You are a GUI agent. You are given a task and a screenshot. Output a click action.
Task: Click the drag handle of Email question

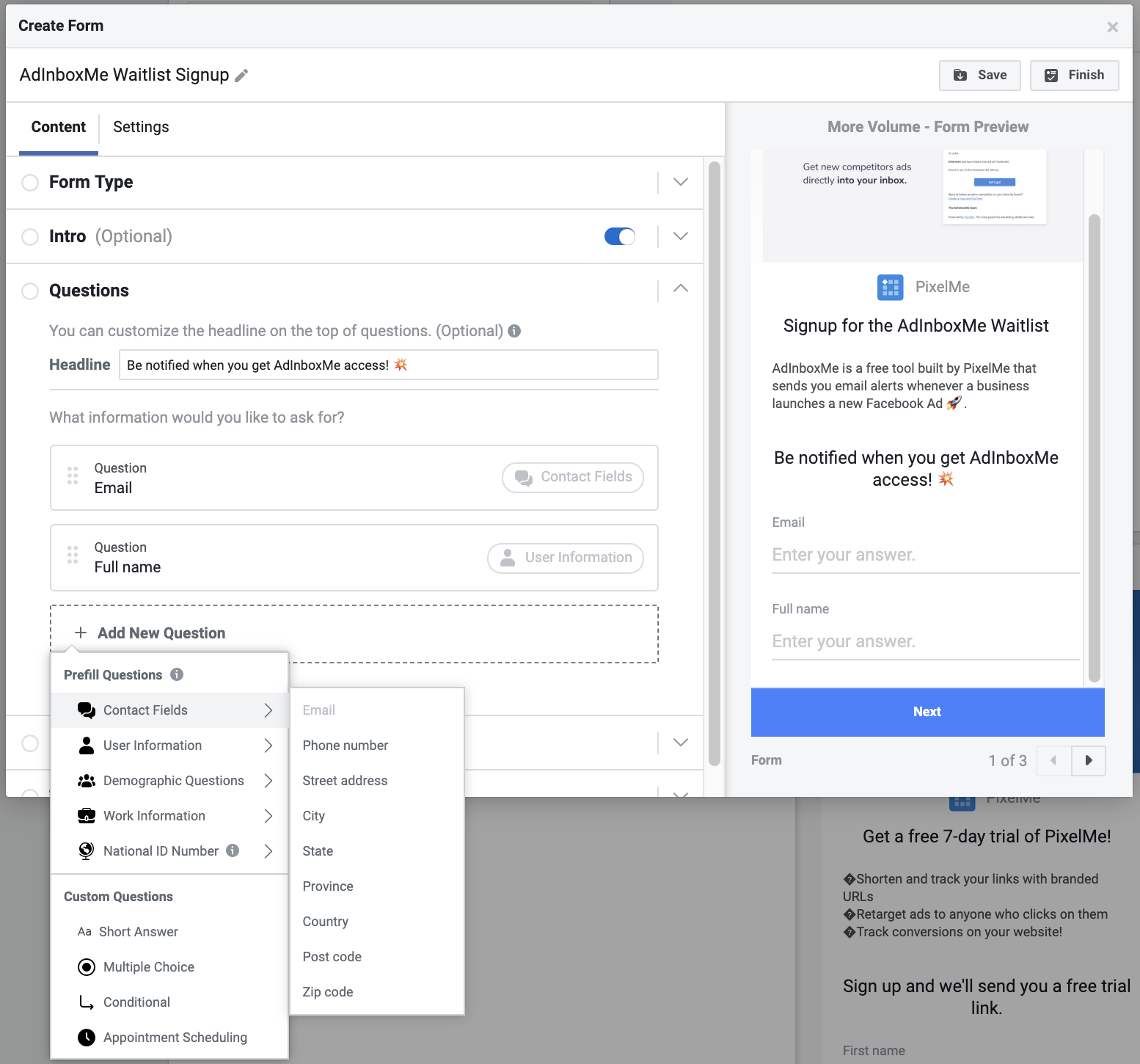coord(73,476)
